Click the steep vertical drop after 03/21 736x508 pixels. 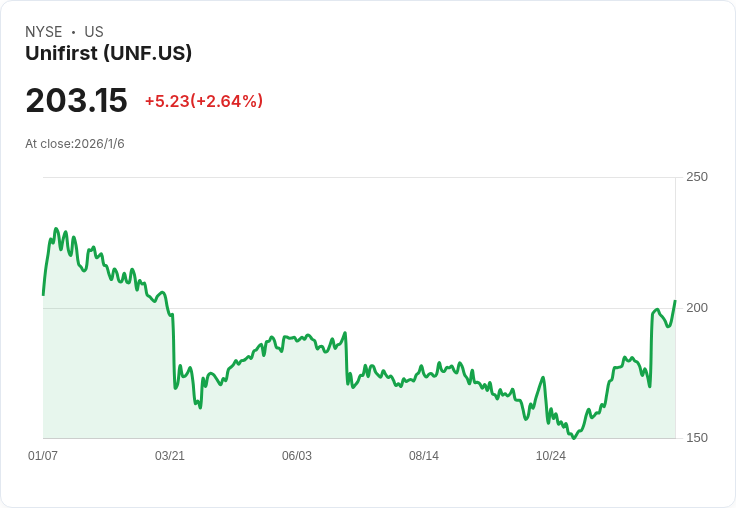click(174, 350)
